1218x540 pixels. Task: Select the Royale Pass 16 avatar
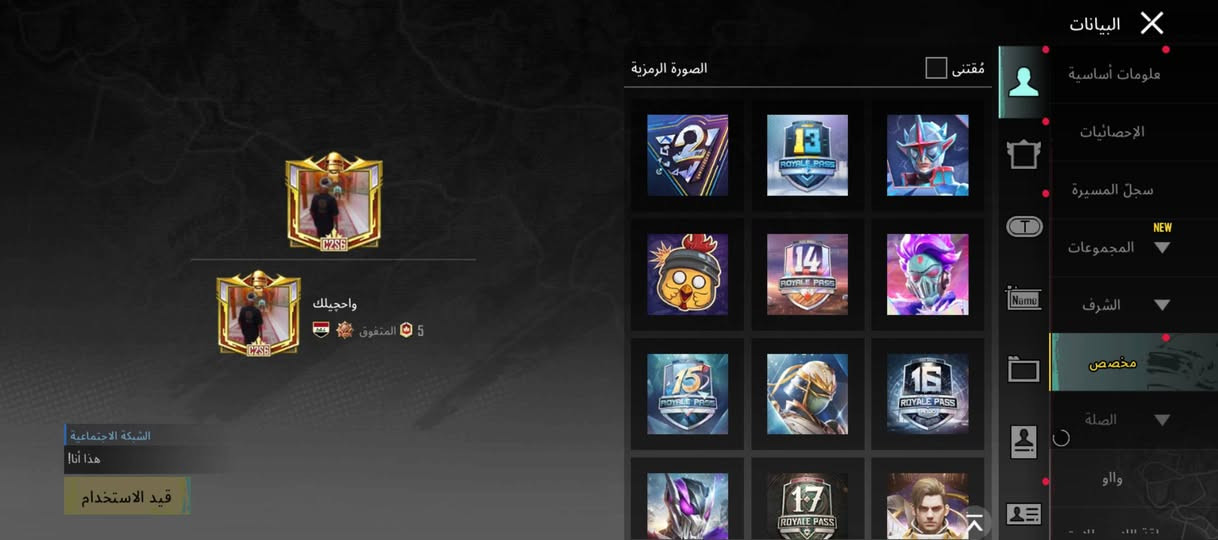927,393
